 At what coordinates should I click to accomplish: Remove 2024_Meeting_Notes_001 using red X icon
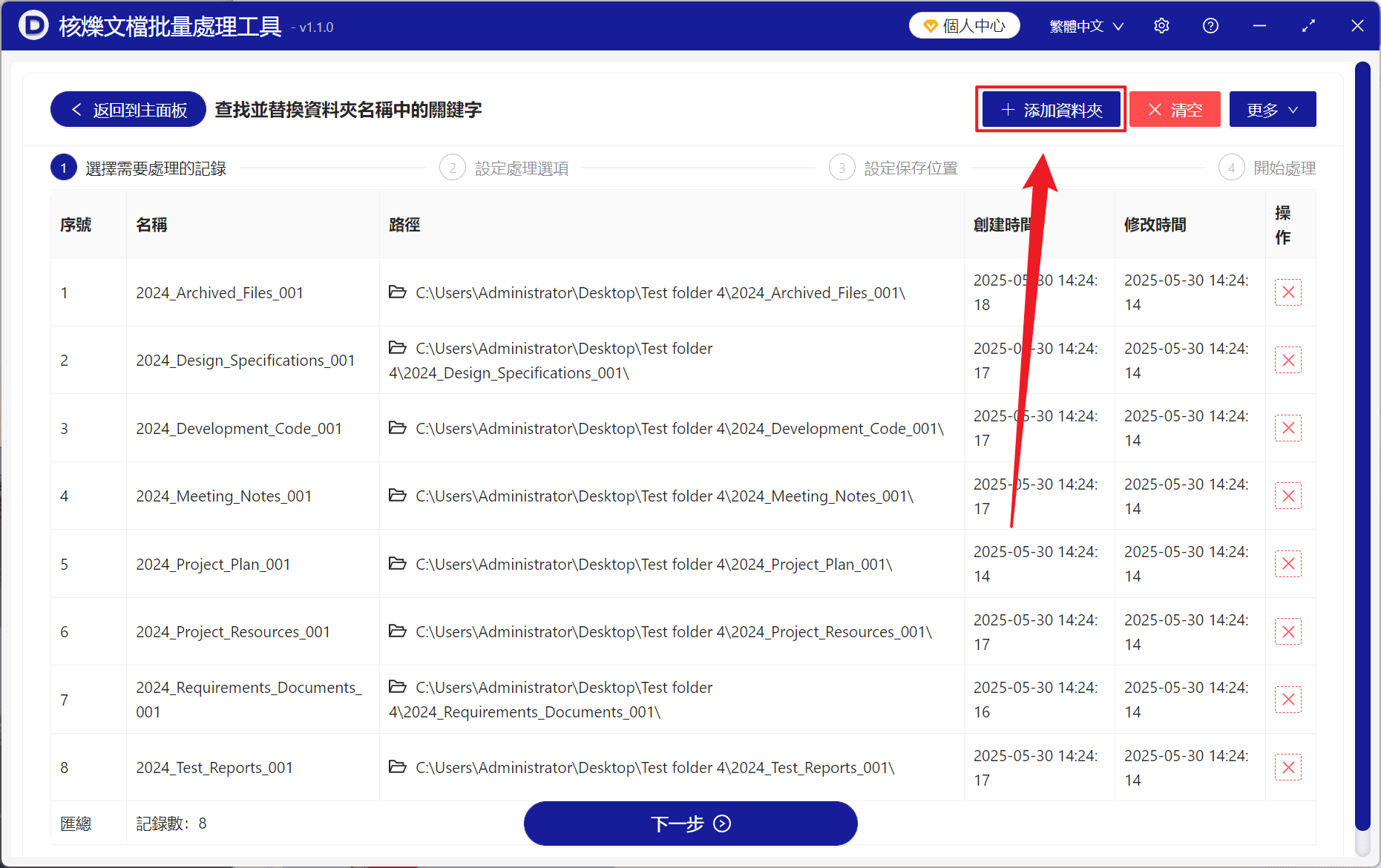pyautogui.click(x=1288, y=496)
